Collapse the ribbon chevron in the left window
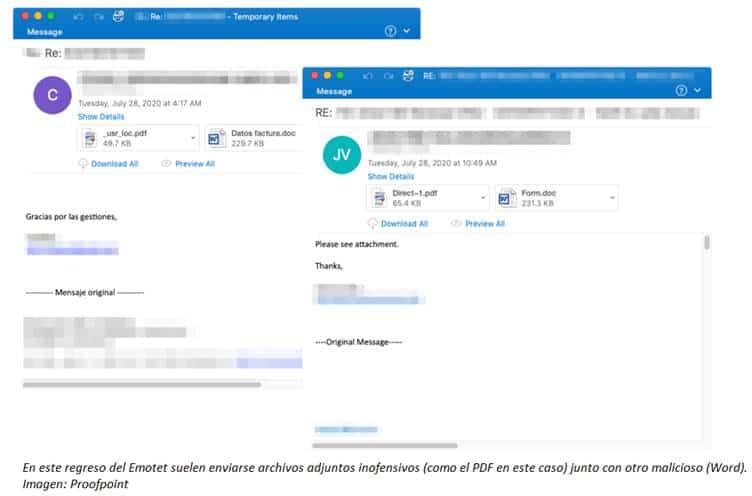The height and width of the screenshot is (496, 752). (x=406, y=31)
